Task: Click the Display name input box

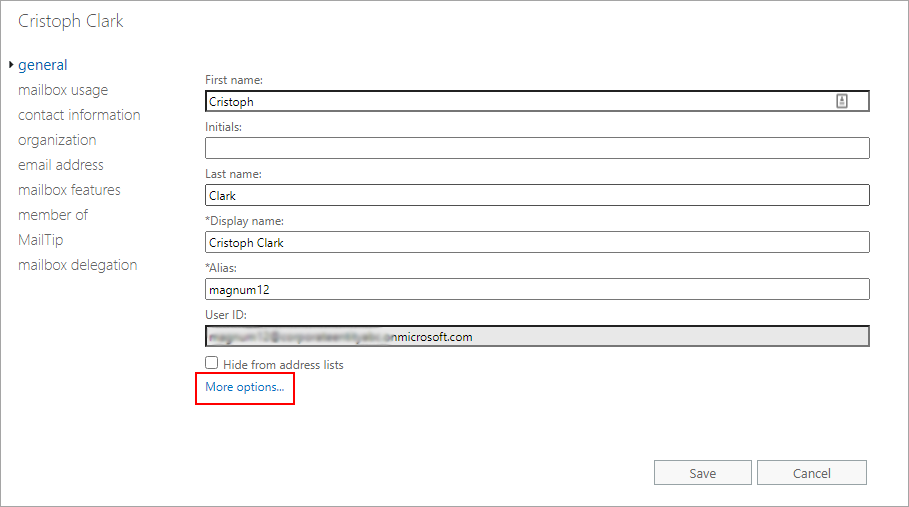Action: tap(537, 242)
